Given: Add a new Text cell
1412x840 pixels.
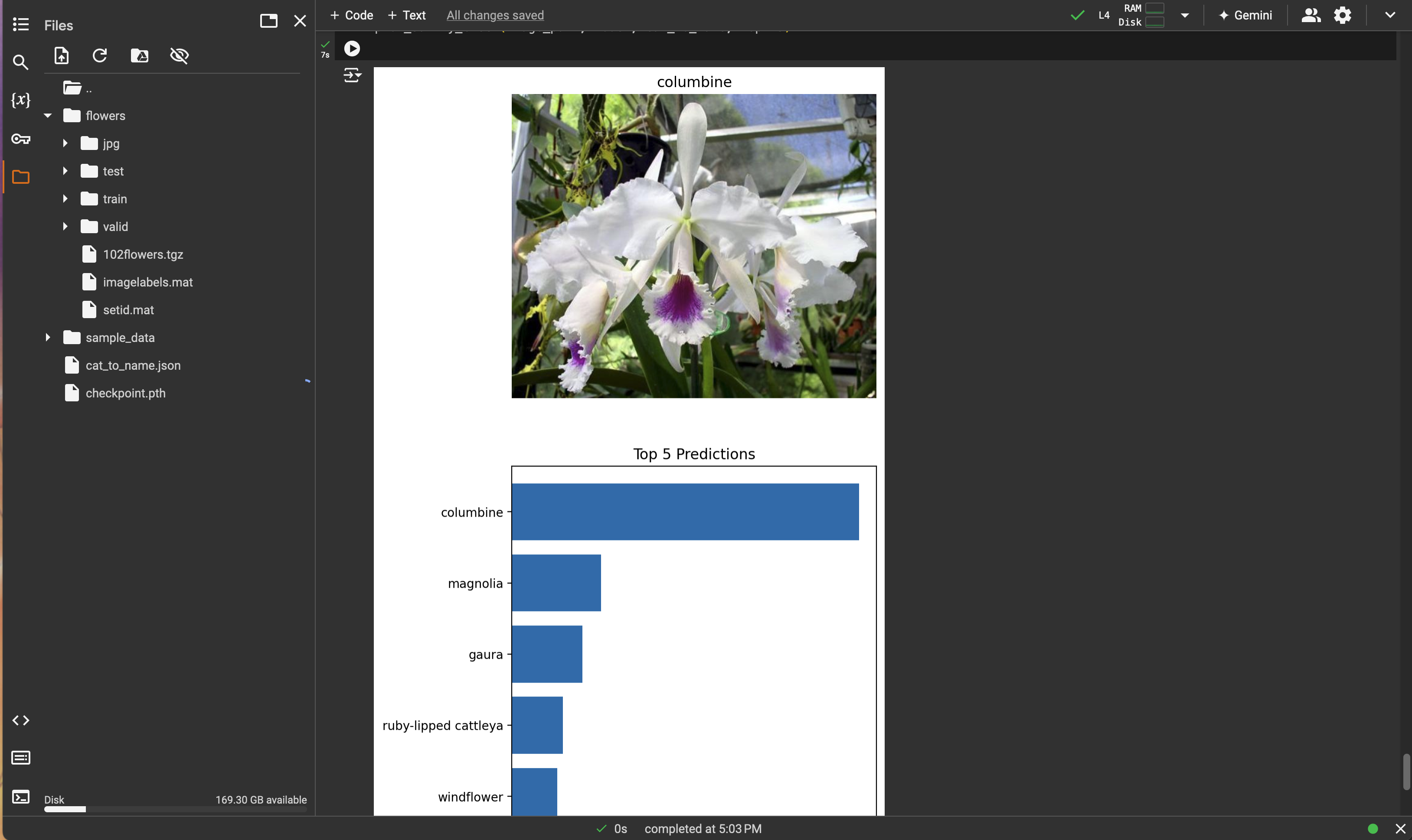Looking at the screenshot, I should 406,15.
